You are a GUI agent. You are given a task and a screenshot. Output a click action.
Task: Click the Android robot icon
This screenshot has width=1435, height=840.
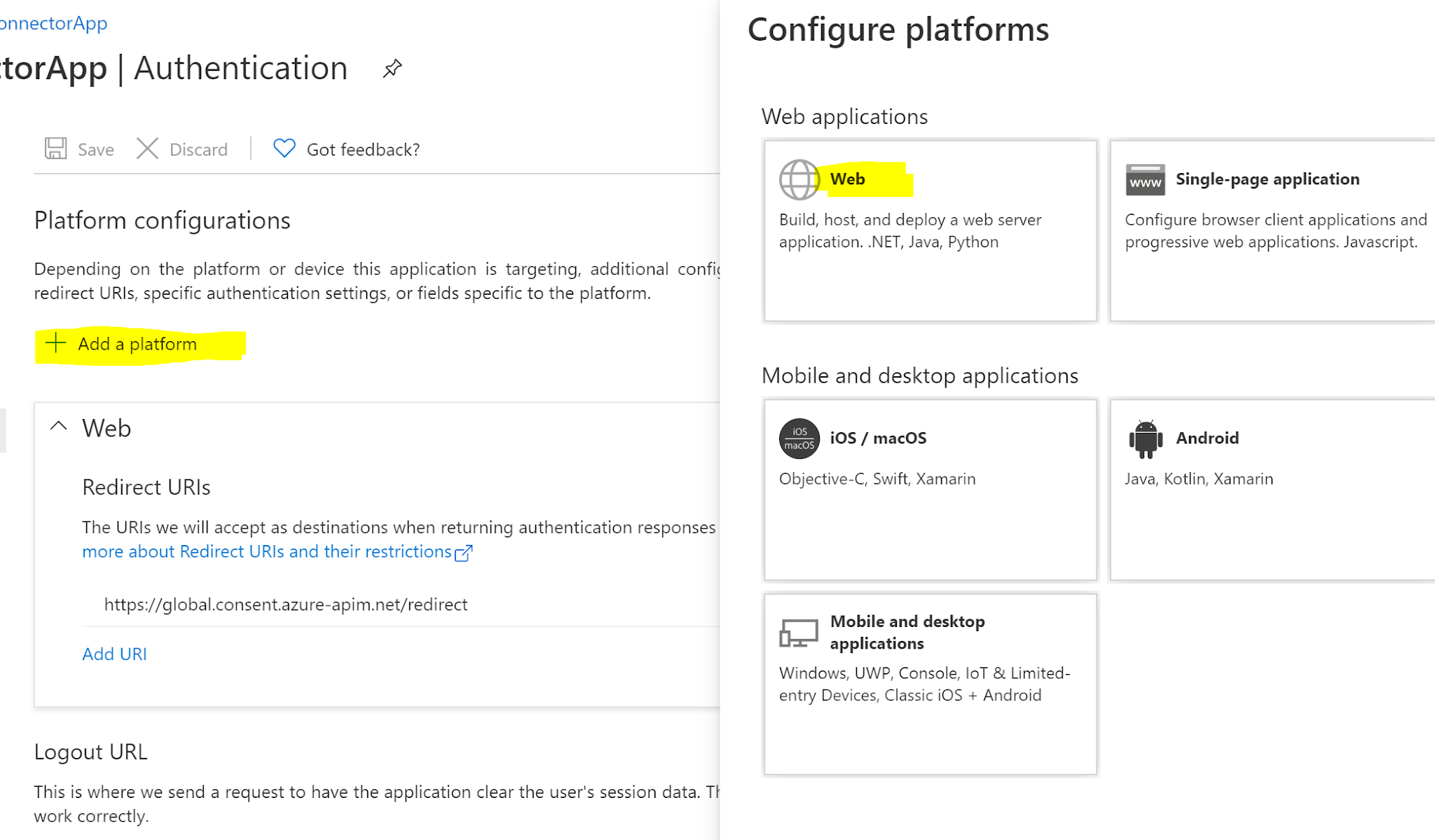1145,438
